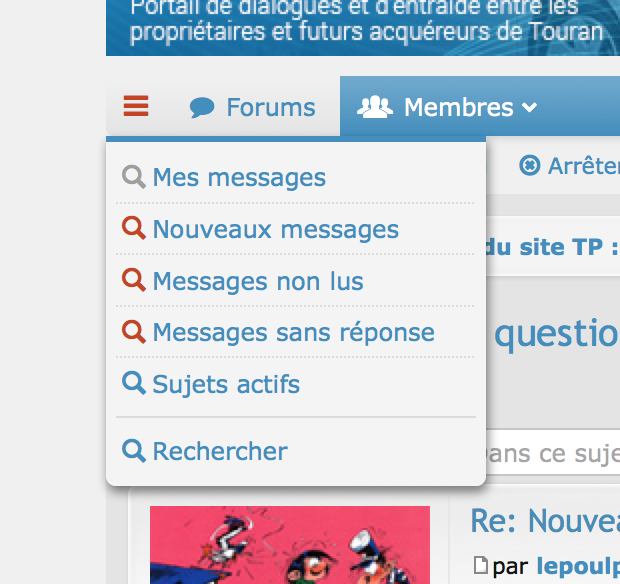Viewport: 620px width, 584px height.
Task: Click magnifier icon beside Nouveaux messages
Action: pos(134,229)
